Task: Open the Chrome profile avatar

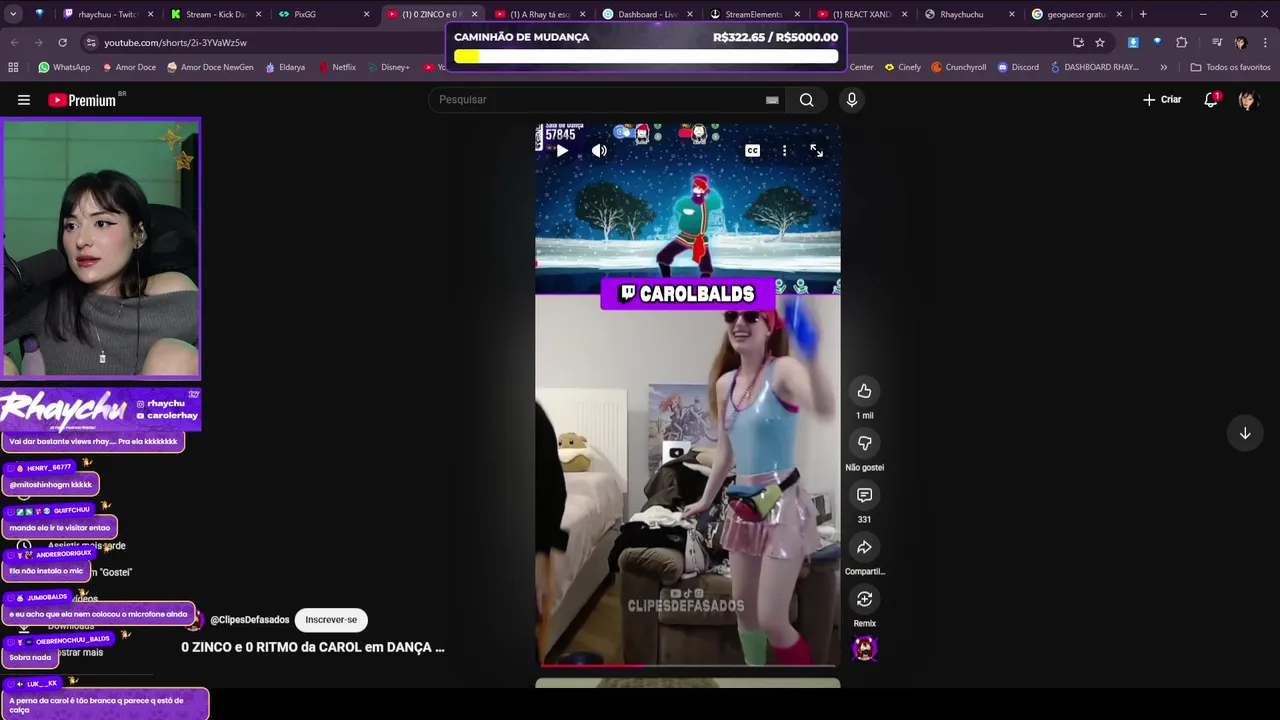Action: (1241, 43)
